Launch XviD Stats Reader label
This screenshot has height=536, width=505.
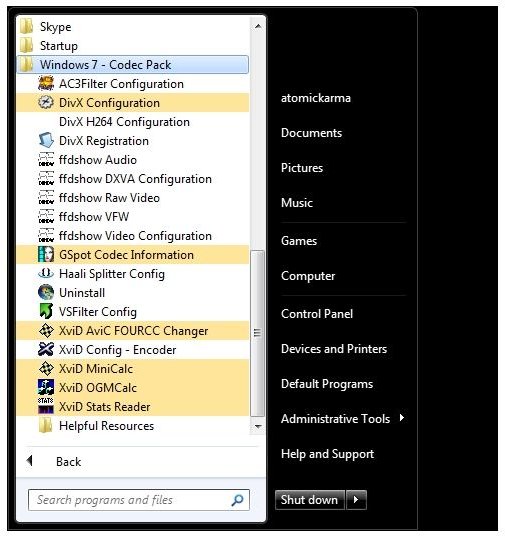(105, 407)
